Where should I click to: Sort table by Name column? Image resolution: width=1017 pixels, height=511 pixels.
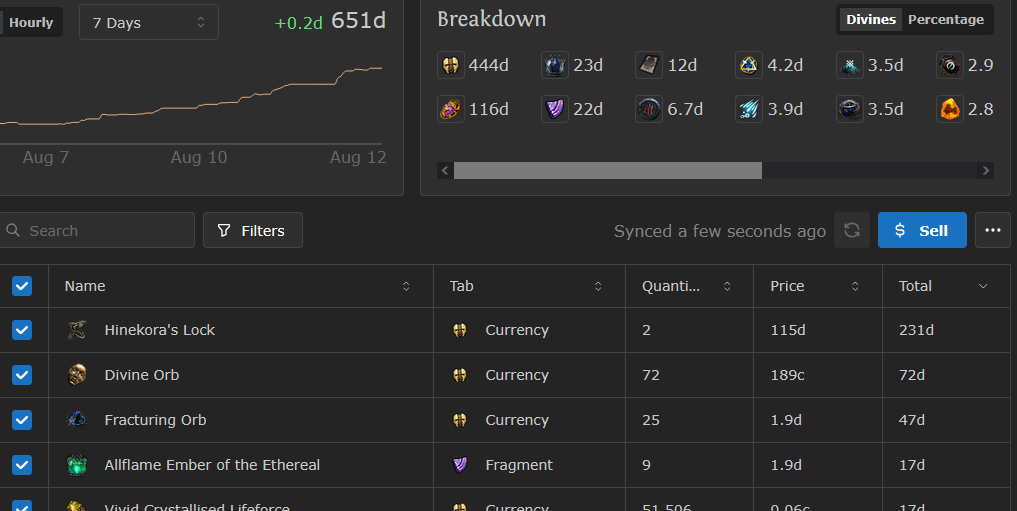(241, 286)
